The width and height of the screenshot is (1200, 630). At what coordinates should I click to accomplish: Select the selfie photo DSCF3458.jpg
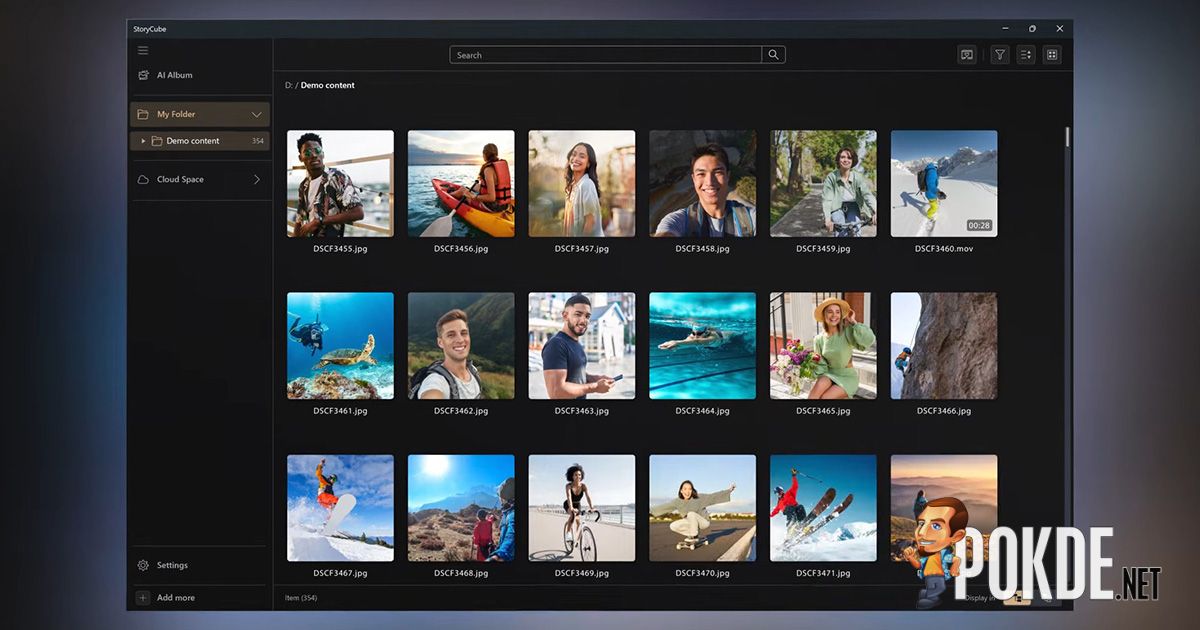pyautogui.click(x=703, y=184)
